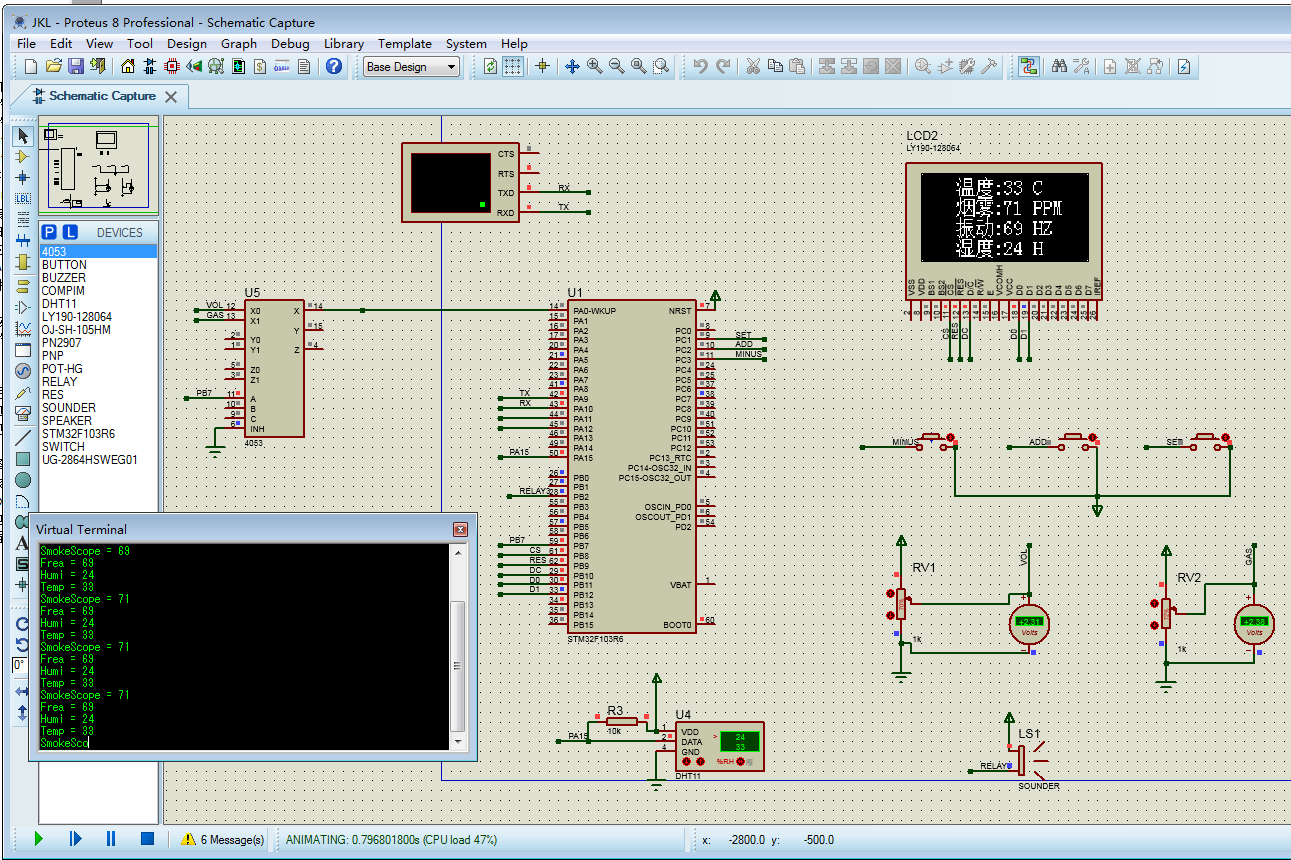
Task: Select the 2D Graphics Line tool
Action: coord(23,438)
